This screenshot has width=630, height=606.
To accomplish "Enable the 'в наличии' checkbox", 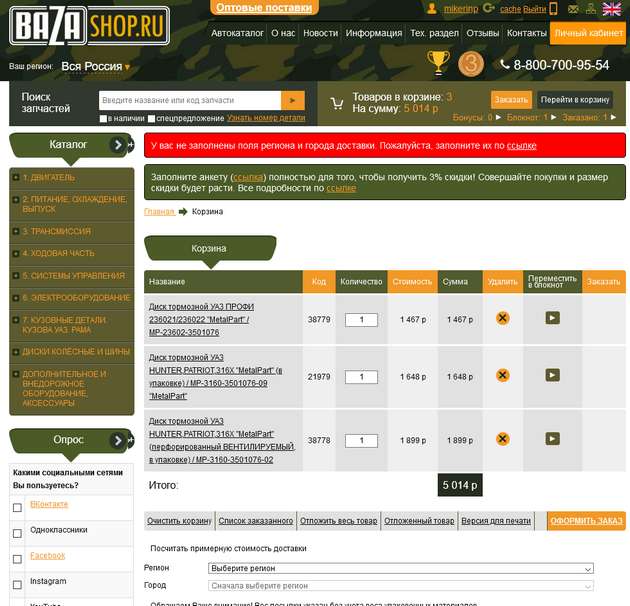I will [x=104, y=119].
